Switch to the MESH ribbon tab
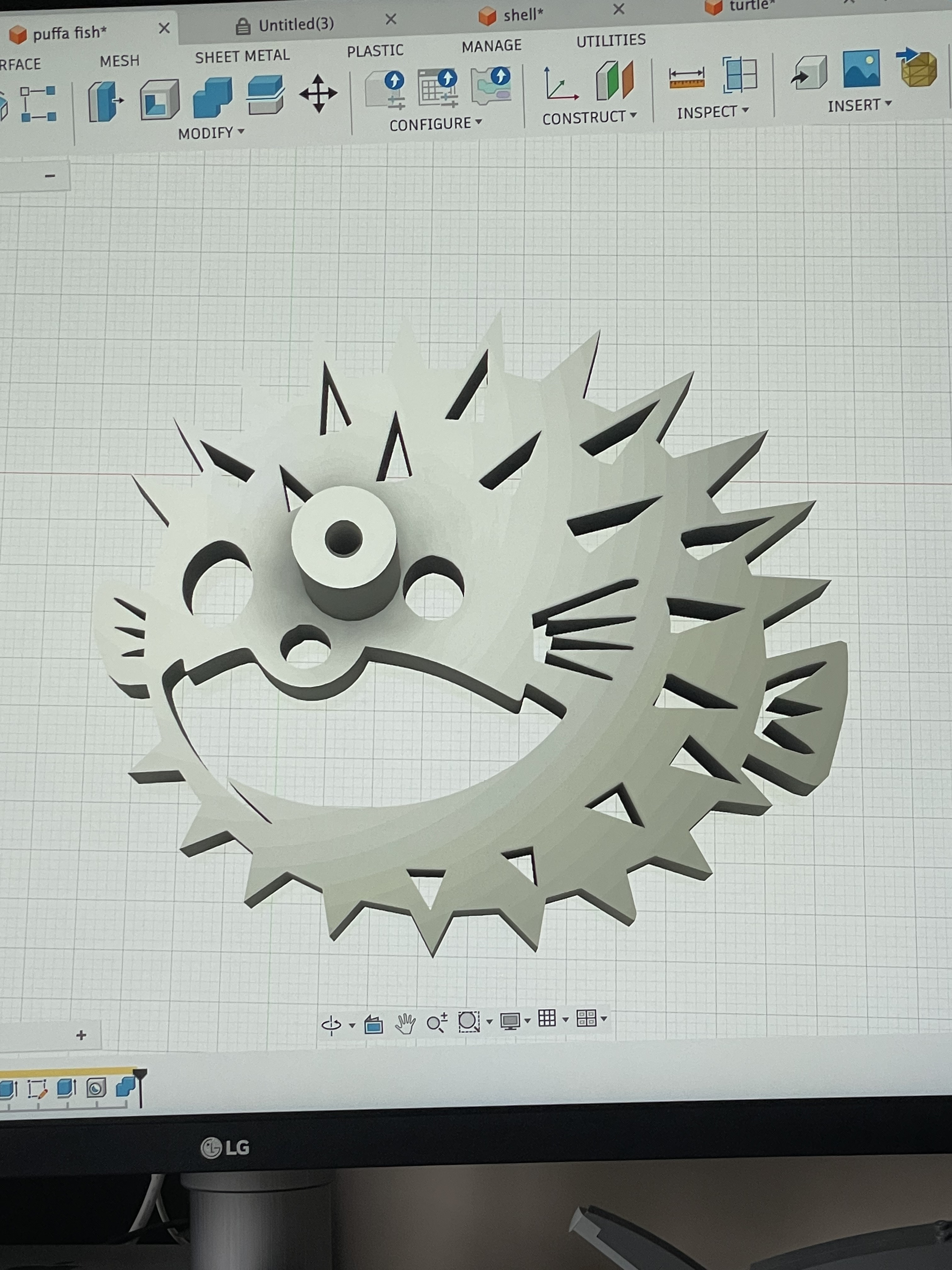 coord(119,61)
